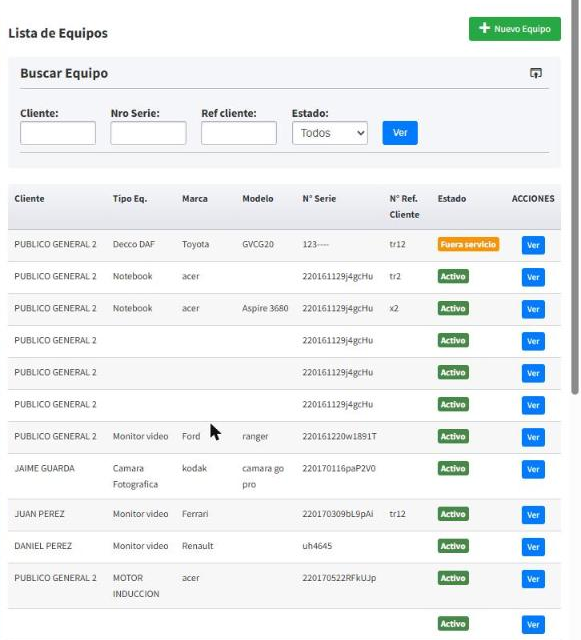Click Ver for JAIME GUARDA's kodak camera
Screen dimensions: 581x640
pos(533,469)
